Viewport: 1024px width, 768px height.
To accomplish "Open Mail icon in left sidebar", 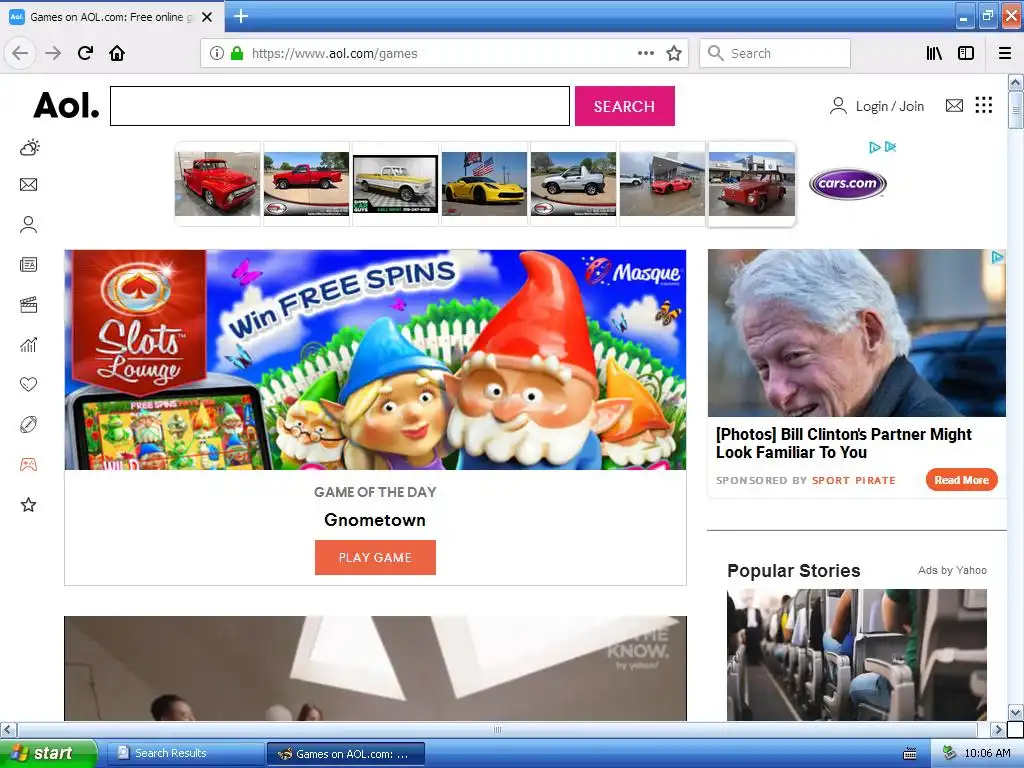I will pyautogui.click(x=29, y=185).
